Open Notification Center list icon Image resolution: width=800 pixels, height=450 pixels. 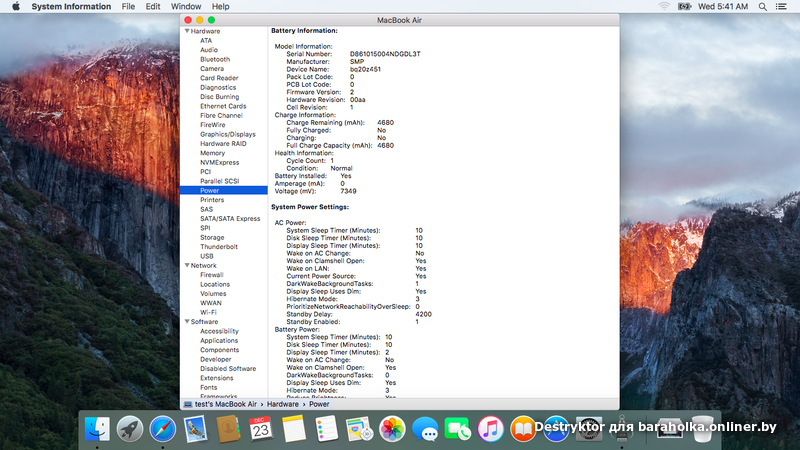[x=781, y=7]
